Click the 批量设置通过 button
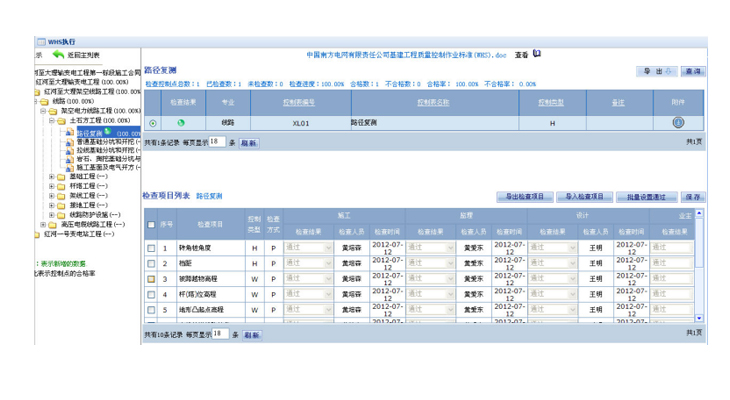 click(646, 197)
